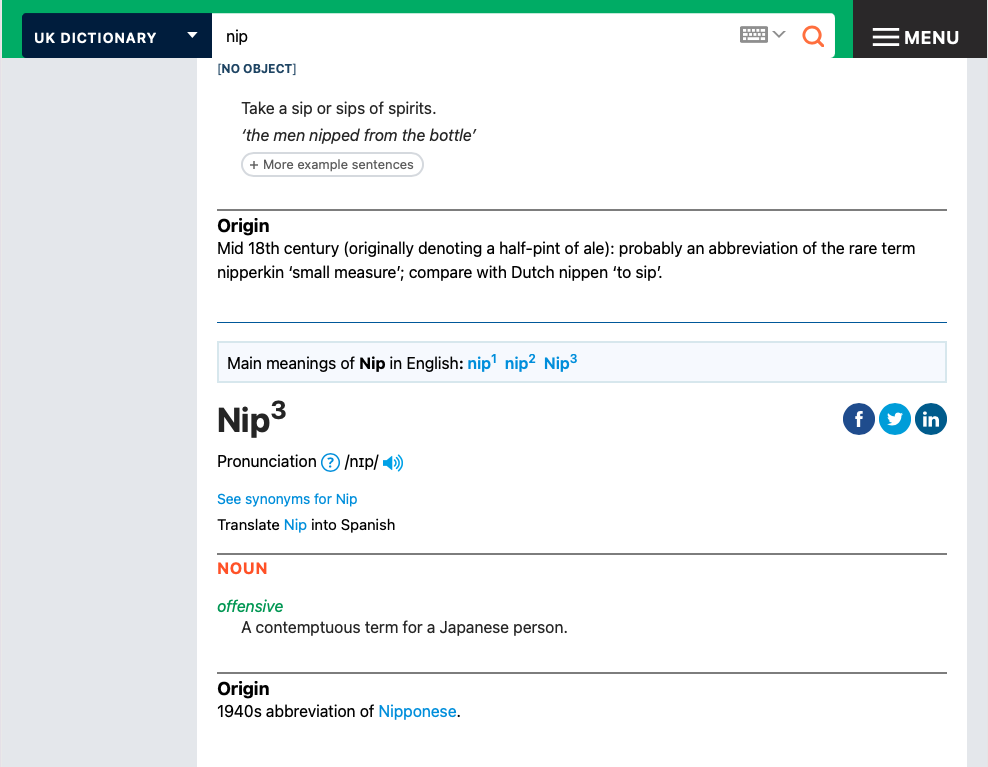Click the orange search magnifier icon
This screenshot has width=988, height=767.
click(813, 36)
